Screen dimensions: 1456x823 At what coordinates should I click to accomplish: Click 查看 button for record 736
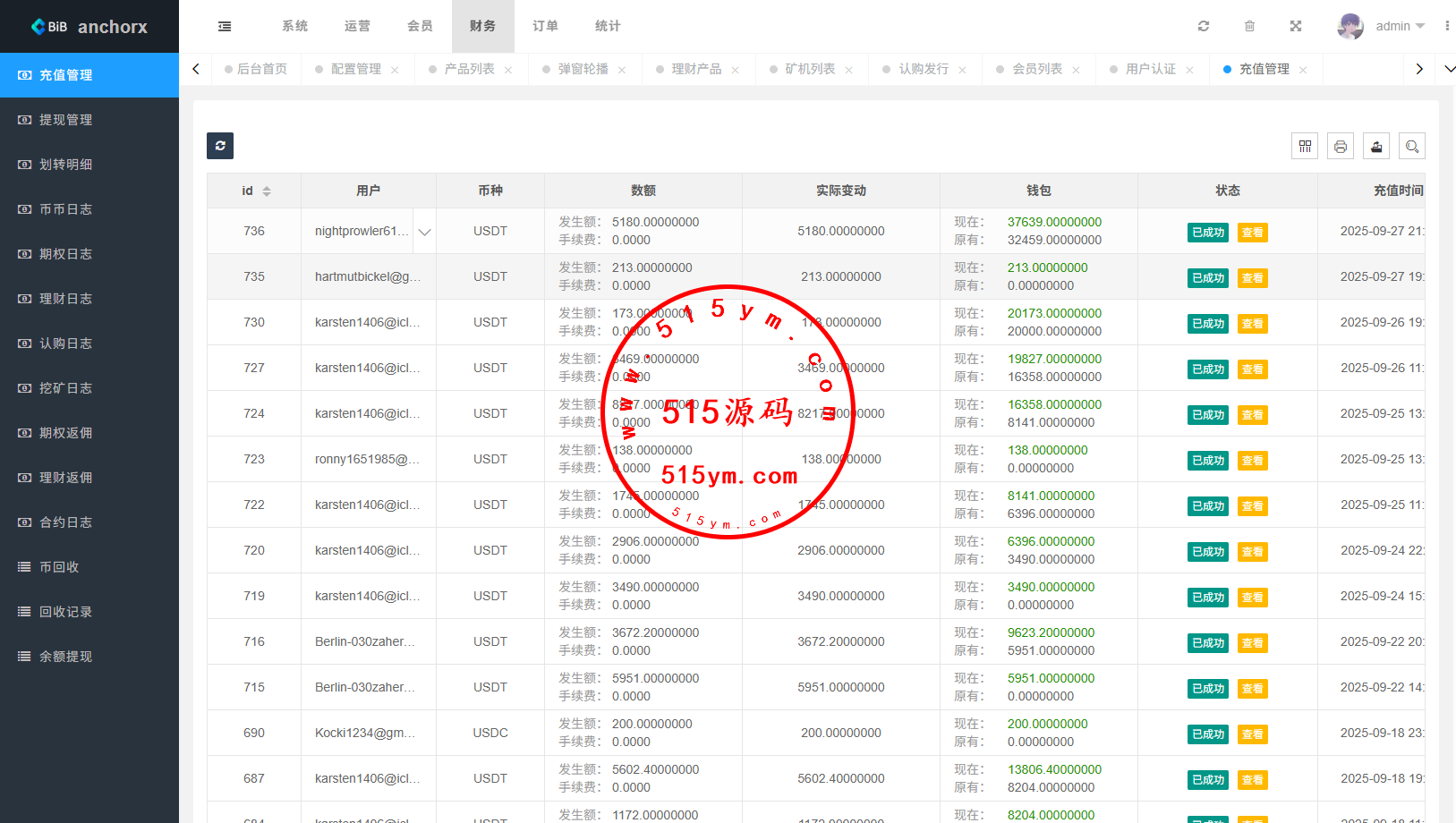point(1252,233)
